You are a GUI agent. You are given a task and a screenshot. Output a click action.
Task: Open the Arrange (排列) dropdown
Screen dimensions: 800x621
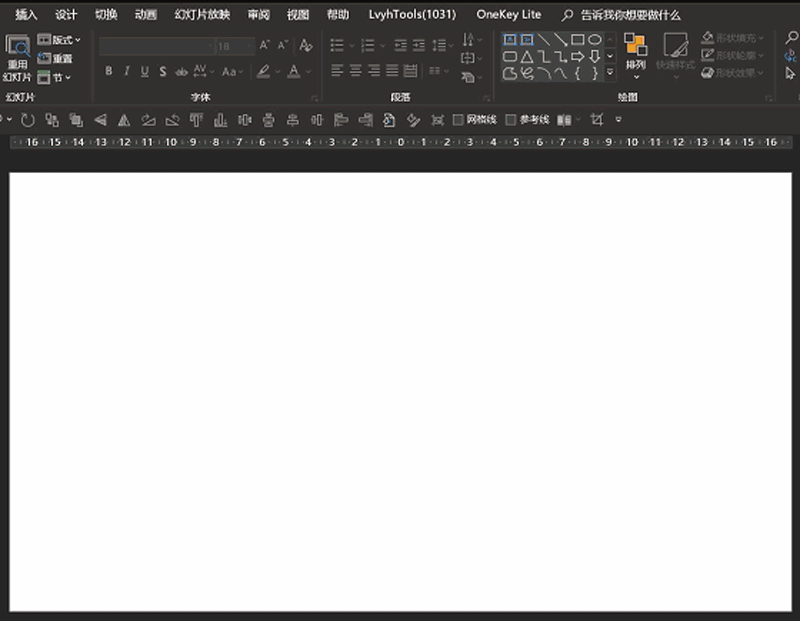coord(636,56)
